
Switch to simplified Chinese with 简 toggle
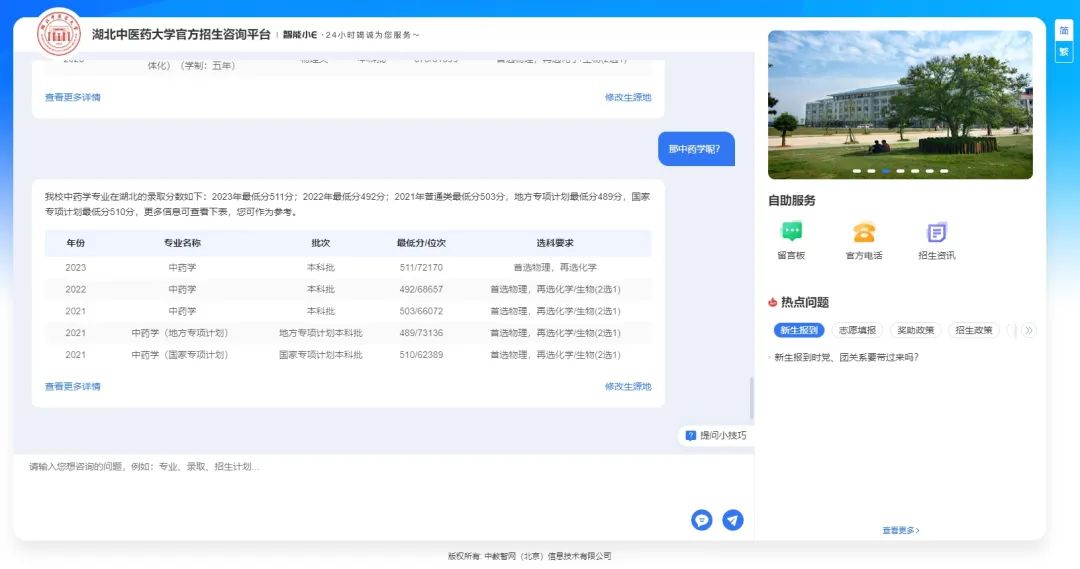[1063, 31]
